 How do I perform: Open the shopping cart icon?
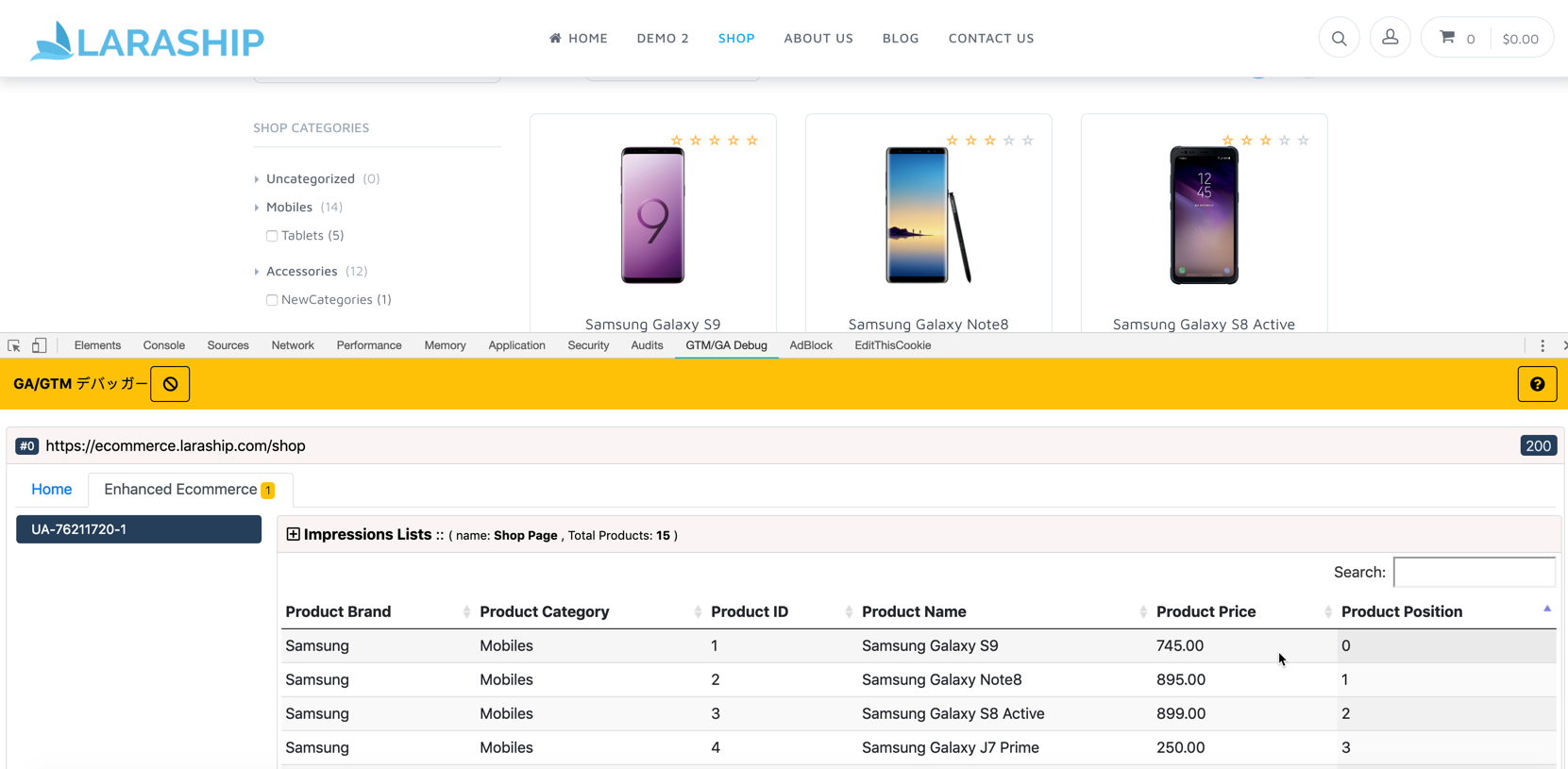pyautogui.click(x=1447, y=38)
